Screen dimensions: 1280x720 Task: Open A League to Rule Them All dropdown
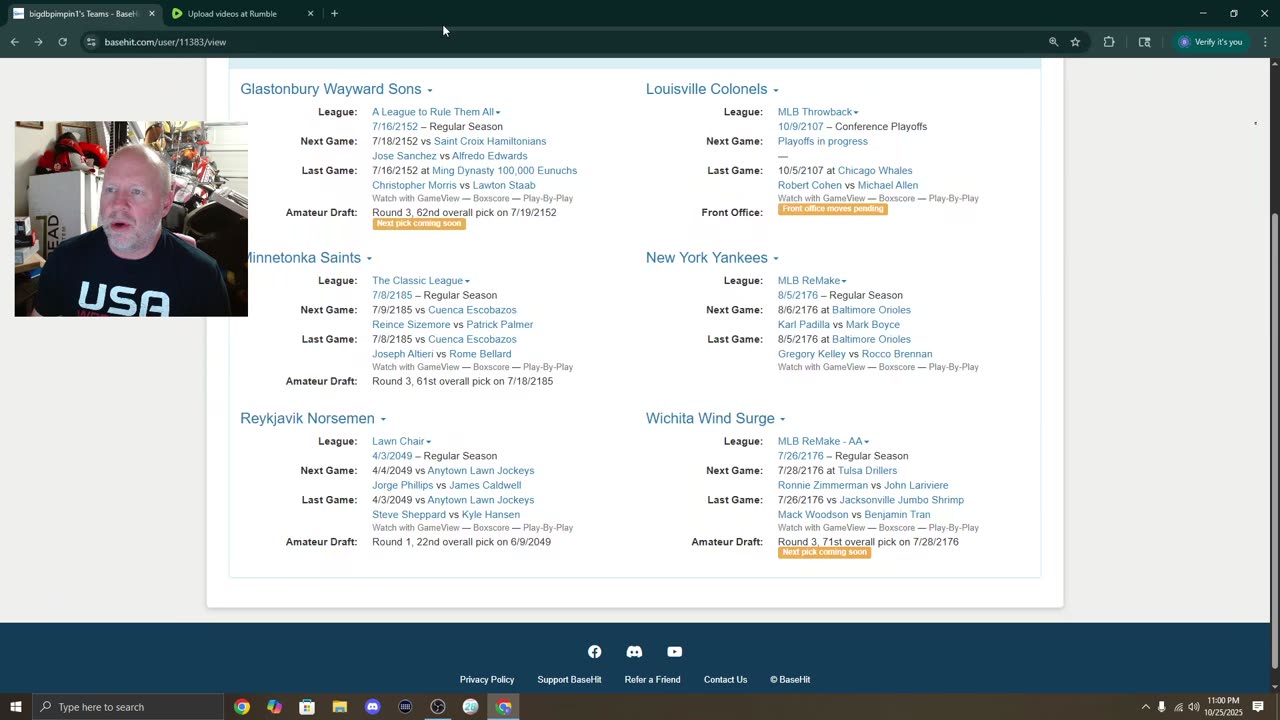[436, 112]
